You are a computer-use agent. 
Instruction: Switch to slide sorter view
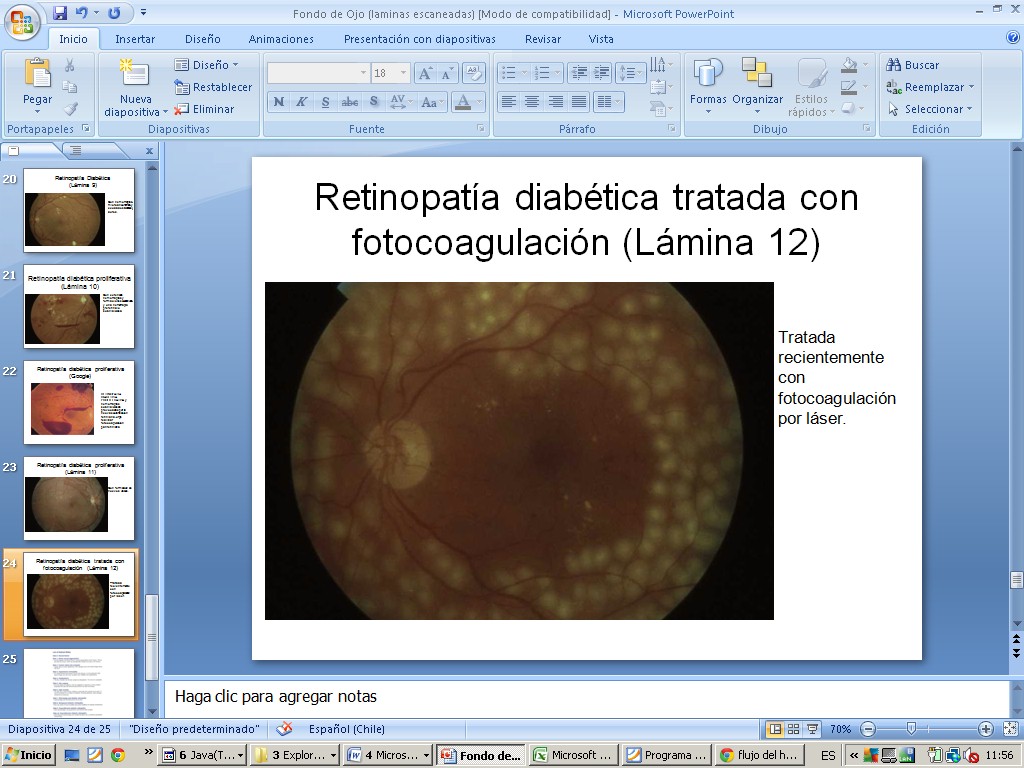point(793,729)
